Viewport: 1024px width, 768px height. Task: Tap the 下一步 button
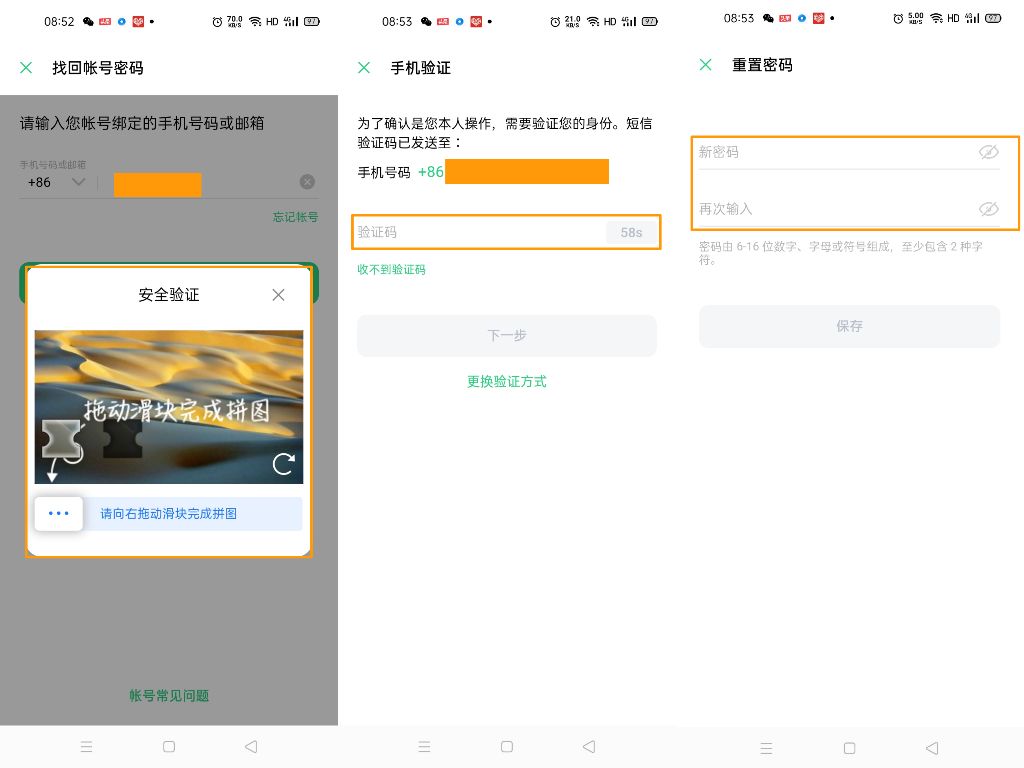click(x=506, y=335)
